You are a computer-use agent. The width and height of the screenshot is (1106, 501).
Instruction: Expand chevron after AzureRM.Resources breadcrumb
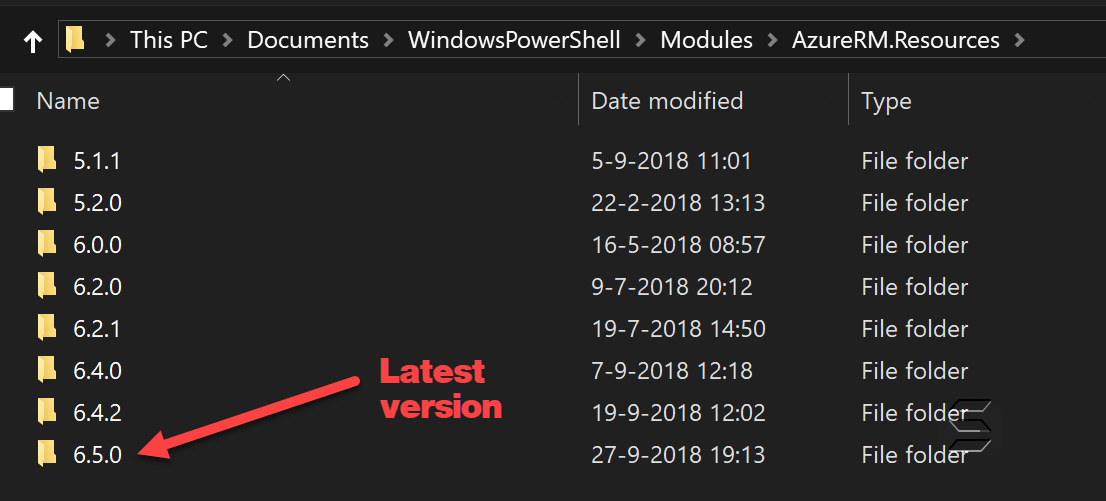tap(1019, 40)
